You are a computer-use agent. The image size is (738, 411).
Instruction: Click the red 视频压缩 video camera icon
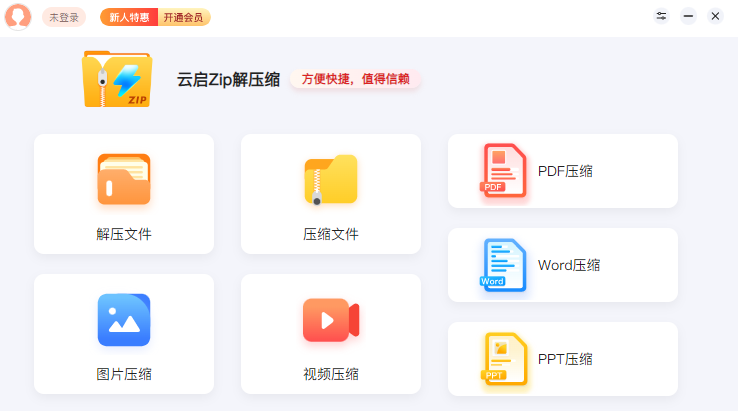pyautogui.click(x=331, y=320)
